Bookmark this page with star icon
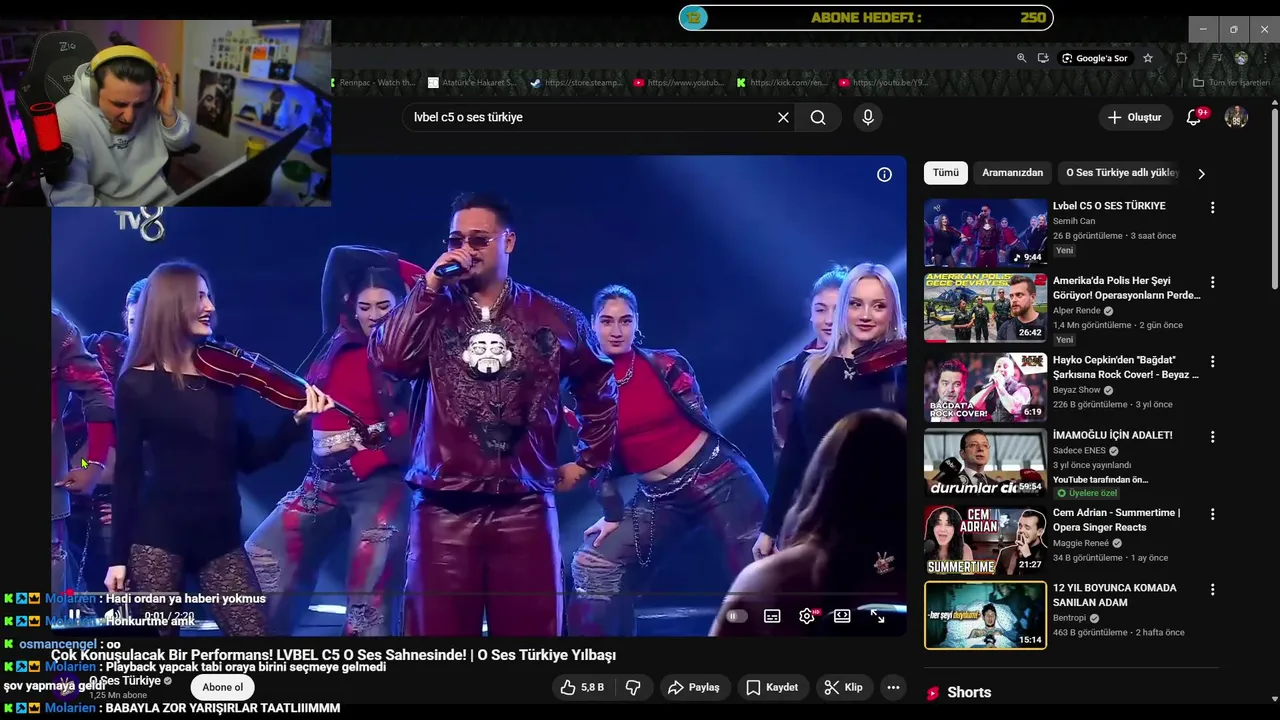1280x720 pixels. coord(1148,58)
